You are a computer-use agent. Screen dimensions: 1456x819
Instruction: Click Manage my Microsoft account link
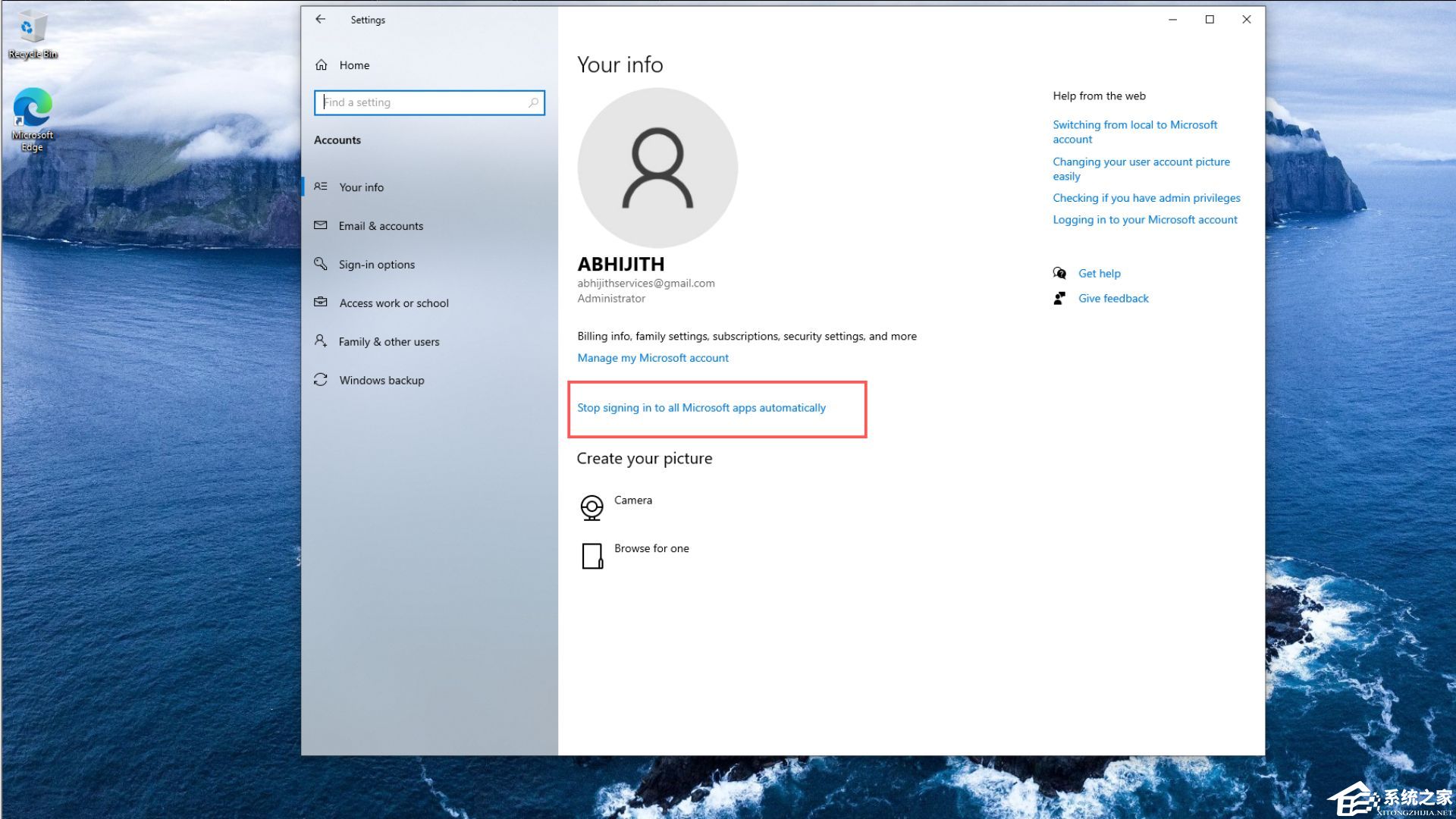[x=653, y=358]
